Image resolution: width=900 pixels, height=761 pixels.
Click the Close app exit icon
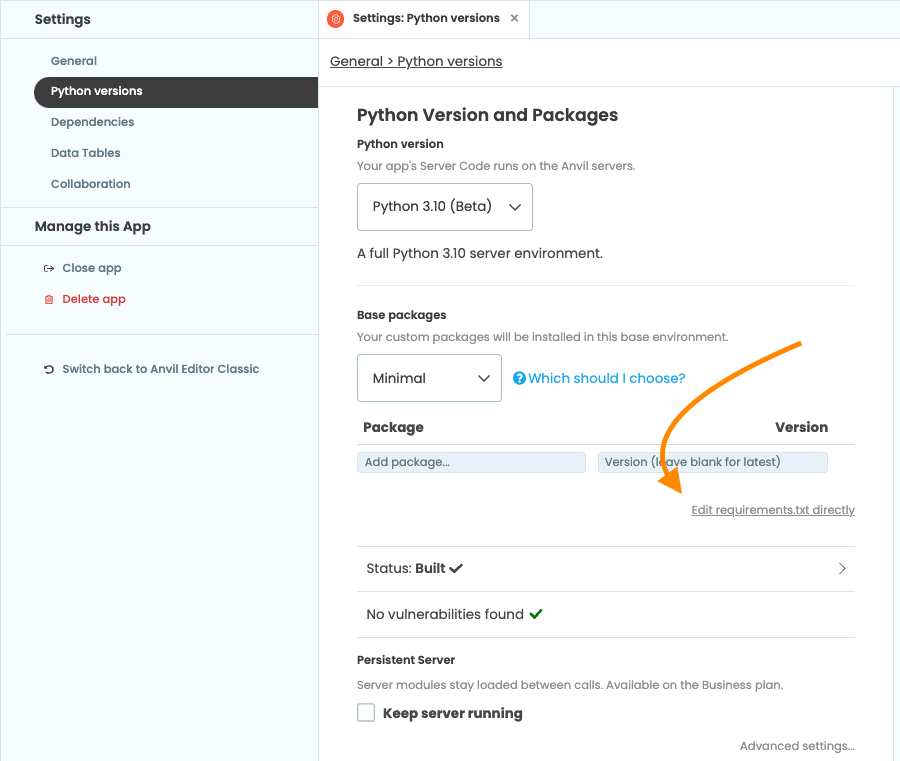coord(49,268)
